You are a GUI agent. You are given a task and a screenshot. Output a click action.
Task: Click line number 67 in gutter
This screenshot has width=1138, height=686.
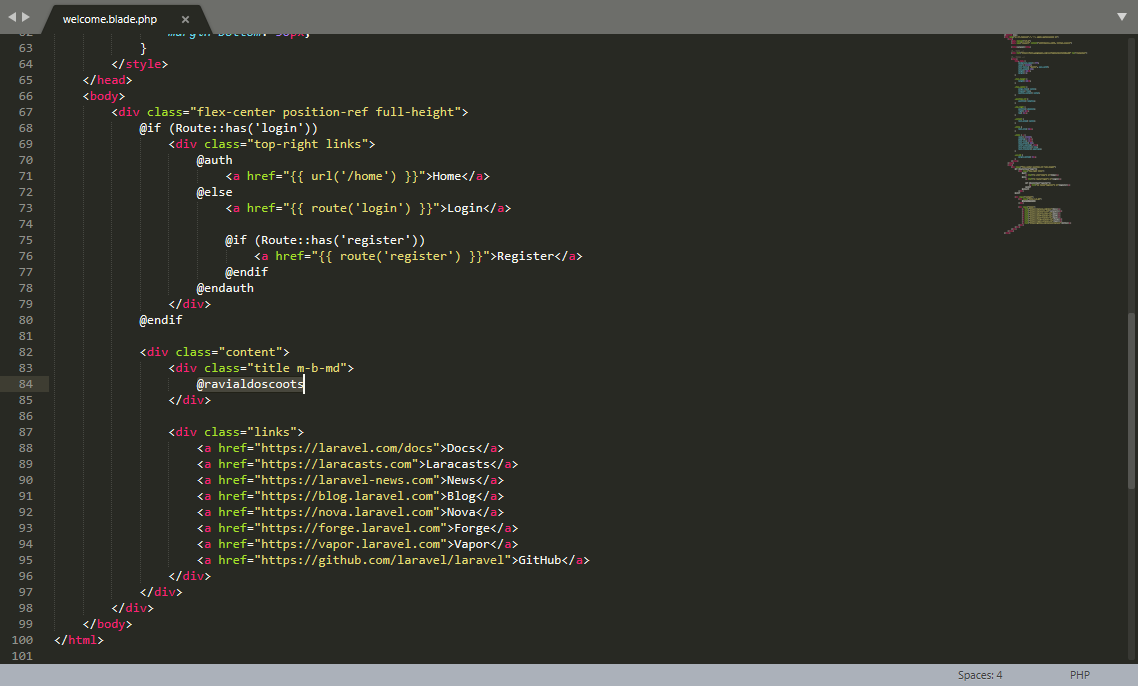click(25, 113)
